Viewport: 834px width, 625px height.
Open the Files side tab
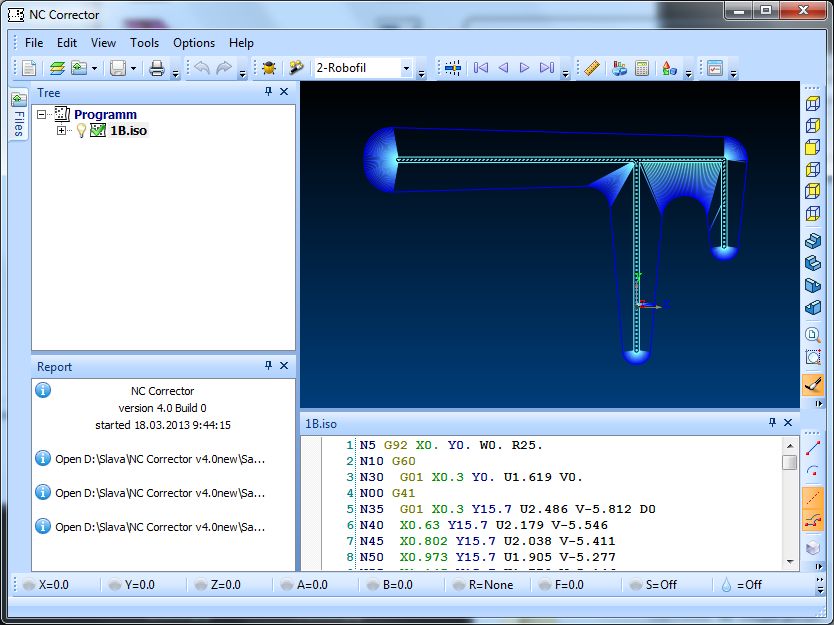point(19,115)
